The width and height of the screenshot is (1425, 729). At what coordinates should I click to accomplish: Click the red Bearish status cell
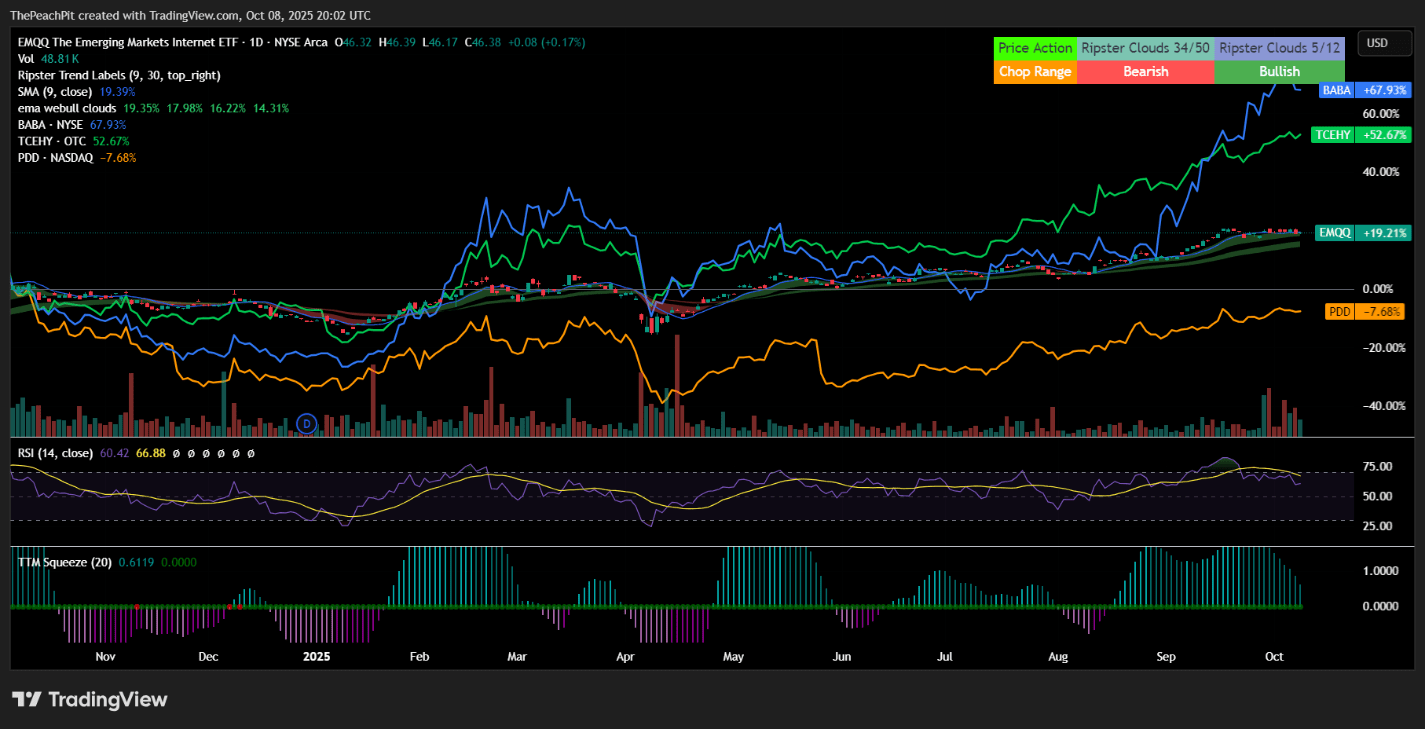(1145, 72)
